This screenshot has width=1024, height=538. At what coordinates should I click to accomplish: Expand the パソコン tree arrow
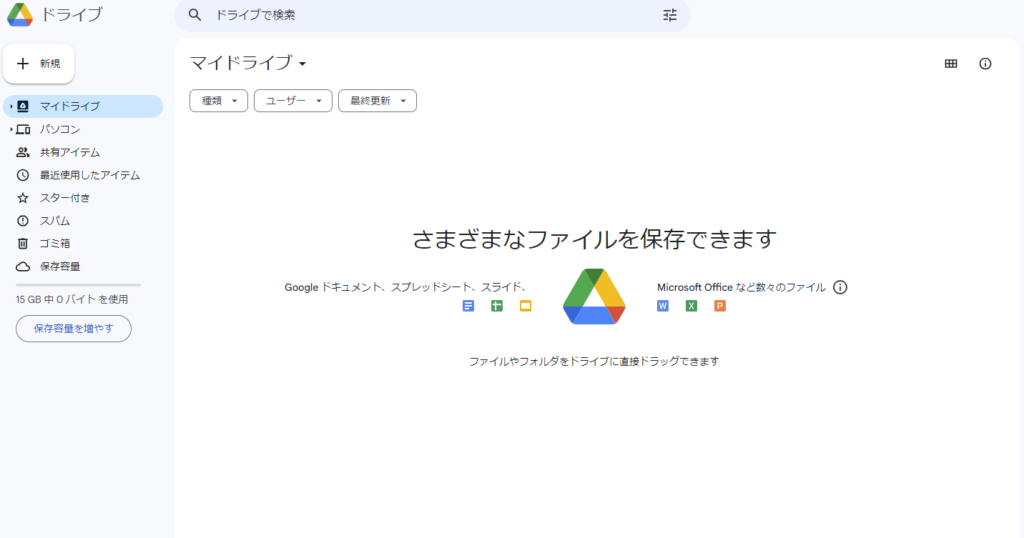[x=10, y=129]
